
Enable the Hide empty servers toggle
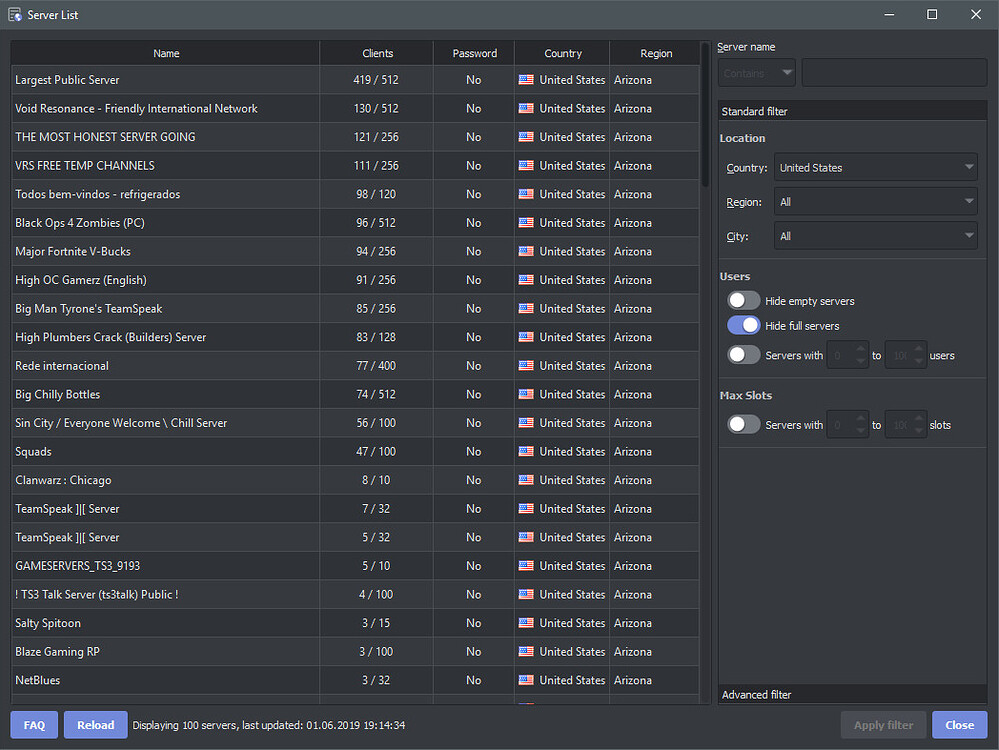coord(743,299)
